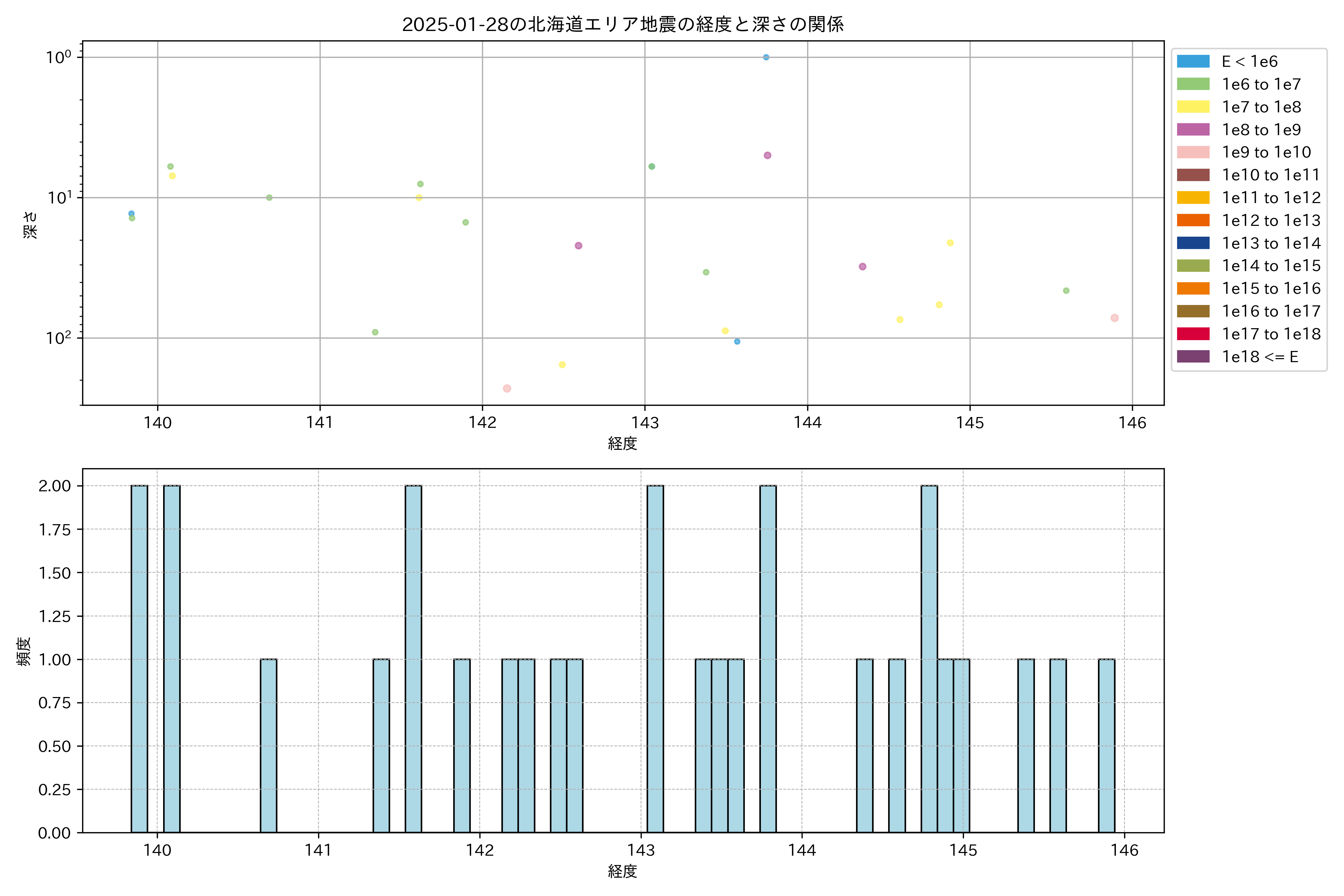This screenshot has width=1344, height=896.
Task: Click the chart title text at top
Action: (623, 25)
